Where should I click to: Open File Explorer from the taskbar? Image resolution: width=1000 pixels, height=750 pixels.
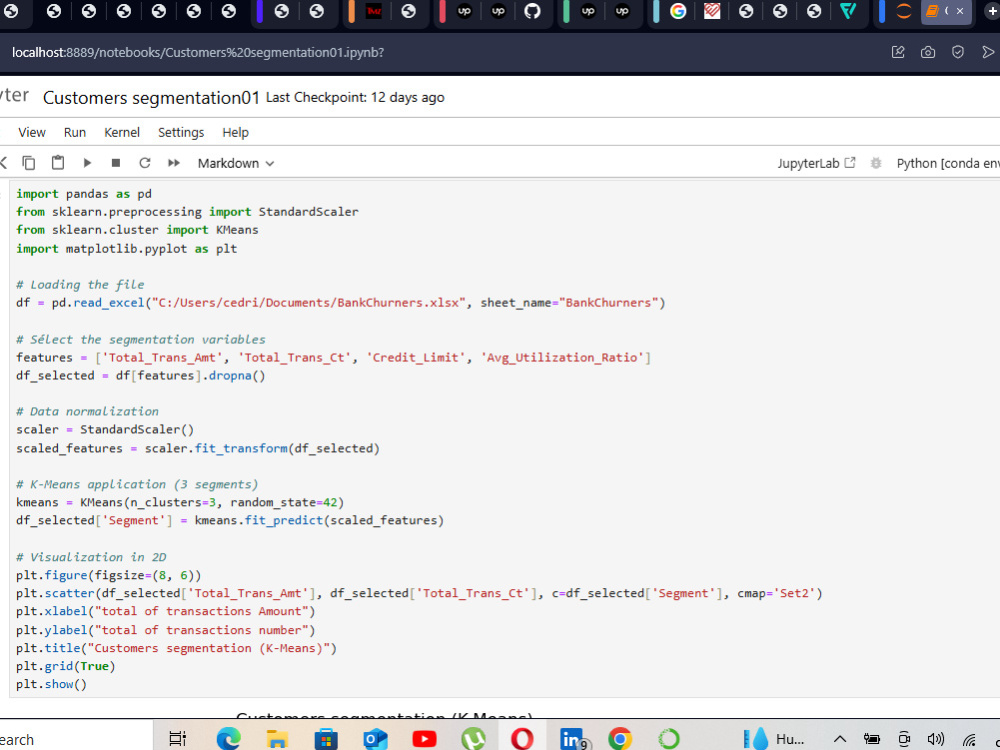[x=277, y=739]
